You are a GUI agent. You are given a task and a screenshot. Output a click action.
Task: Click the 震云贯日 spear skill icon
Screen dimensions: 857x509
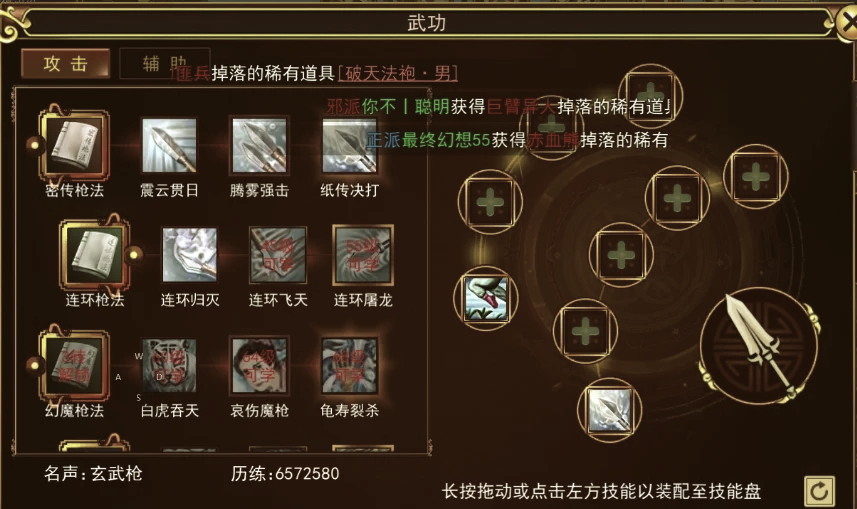[x=169, y=145]
